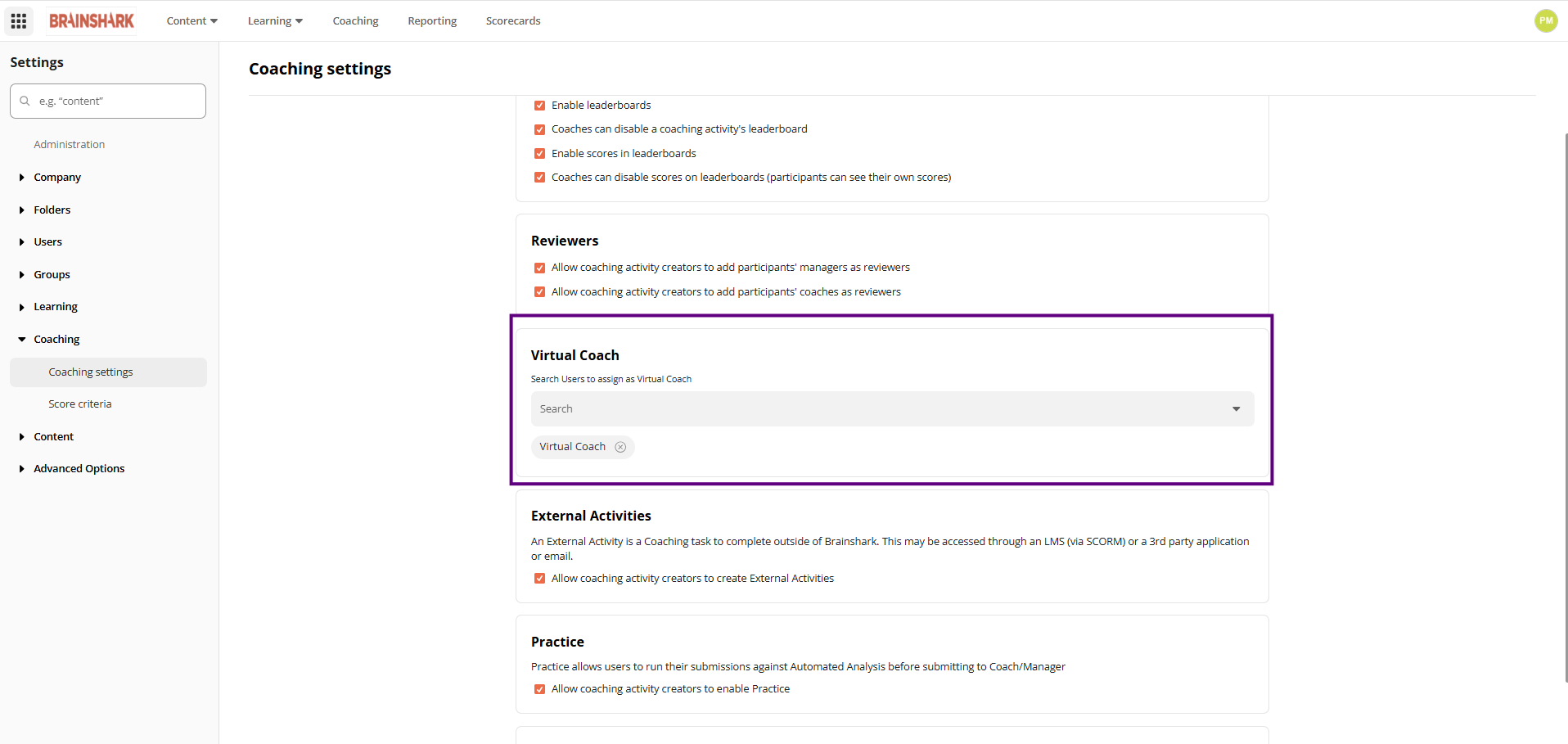Click the Reviewers section heading

(565, 241)
